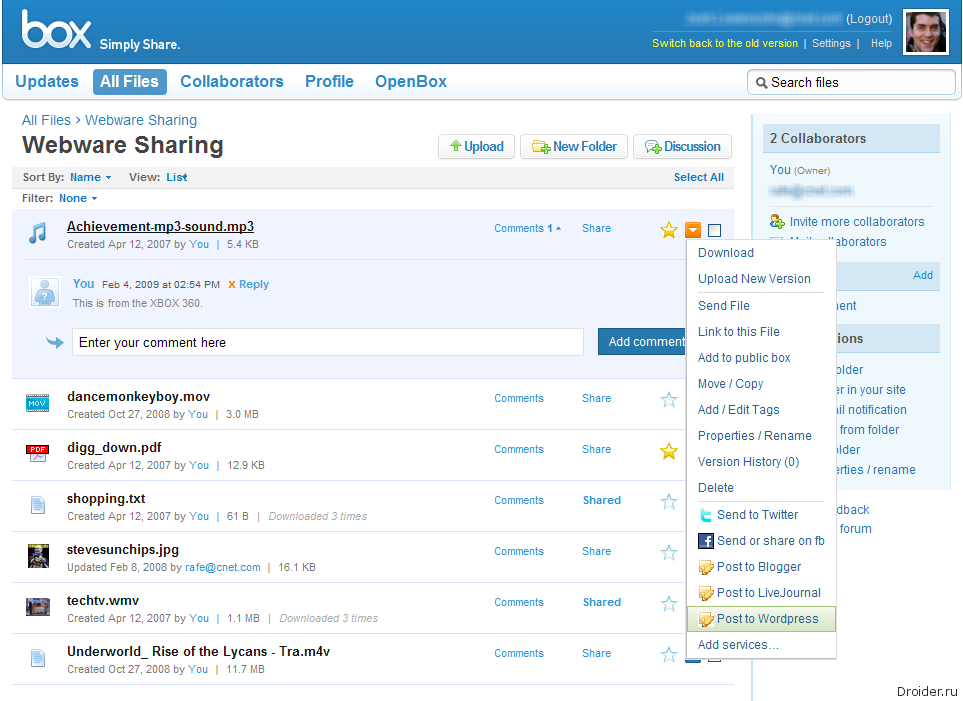Click the user profile photo in header
The height and width of the screenshot is (701, 963).
(925, 32)
